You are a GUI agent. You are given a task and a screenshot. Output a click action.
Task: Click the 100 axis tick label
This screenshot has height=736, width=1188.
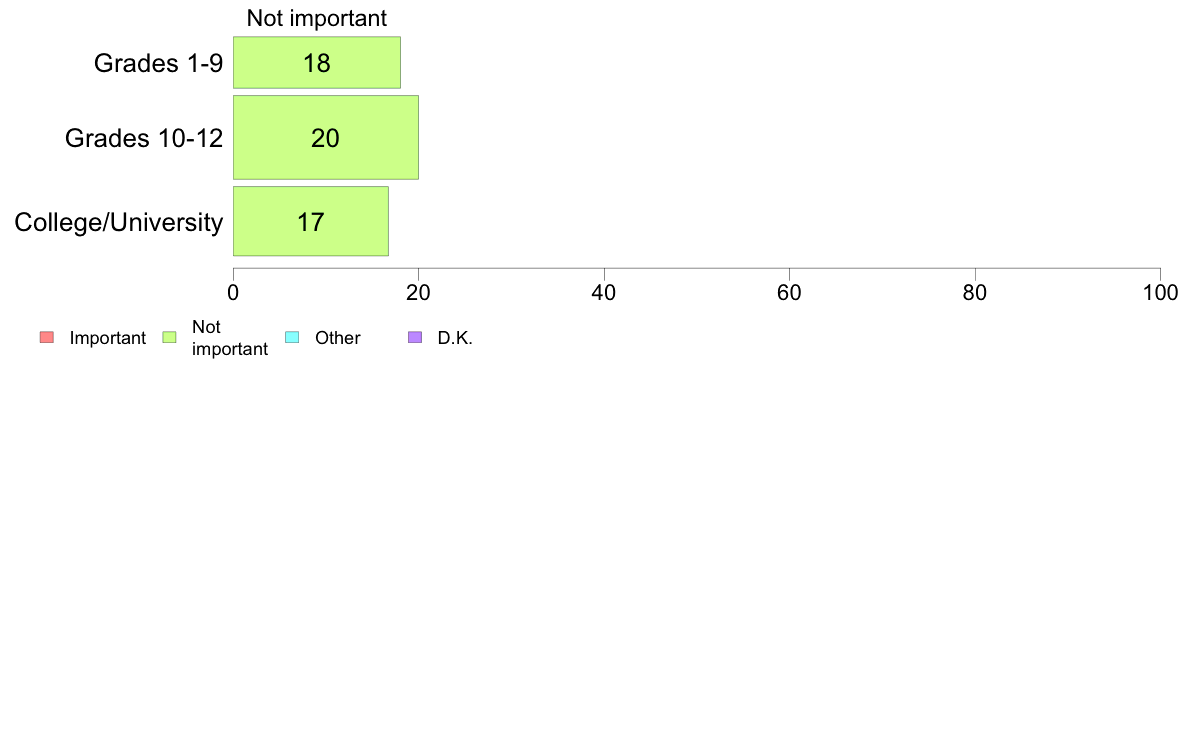pyautogui.click(x=1161, y=293)
